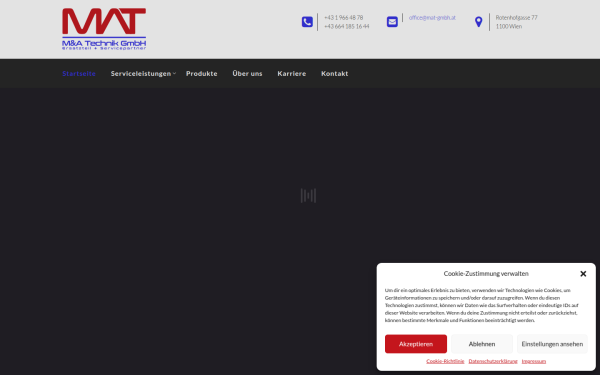Screen dimensions: 600x375
Task: Click Einstellungen ansehen button
Action: click(552, 344)
